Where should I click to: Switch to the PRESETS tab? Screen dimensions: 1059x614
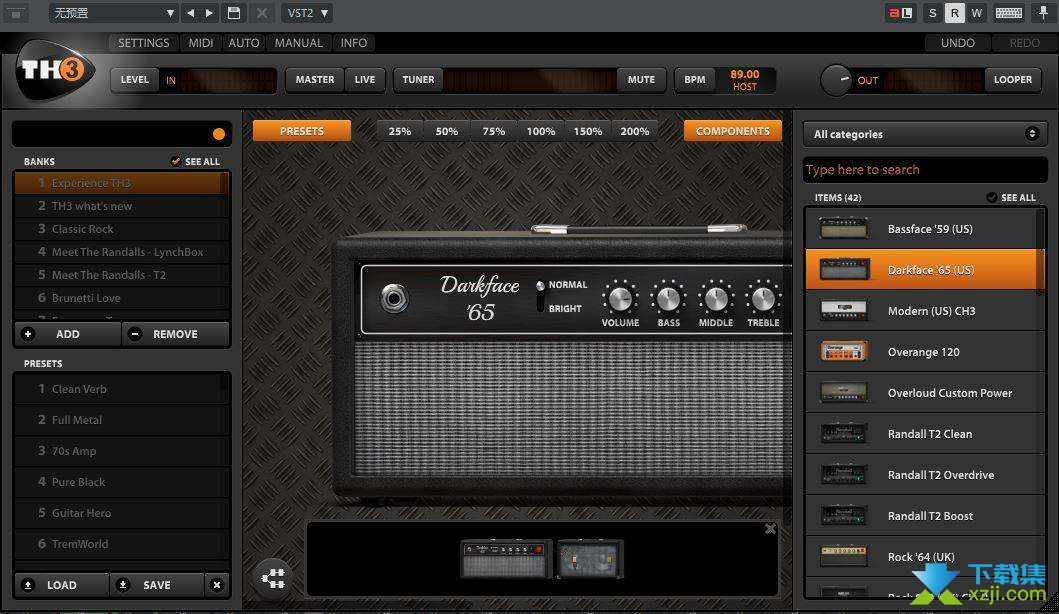302,131
